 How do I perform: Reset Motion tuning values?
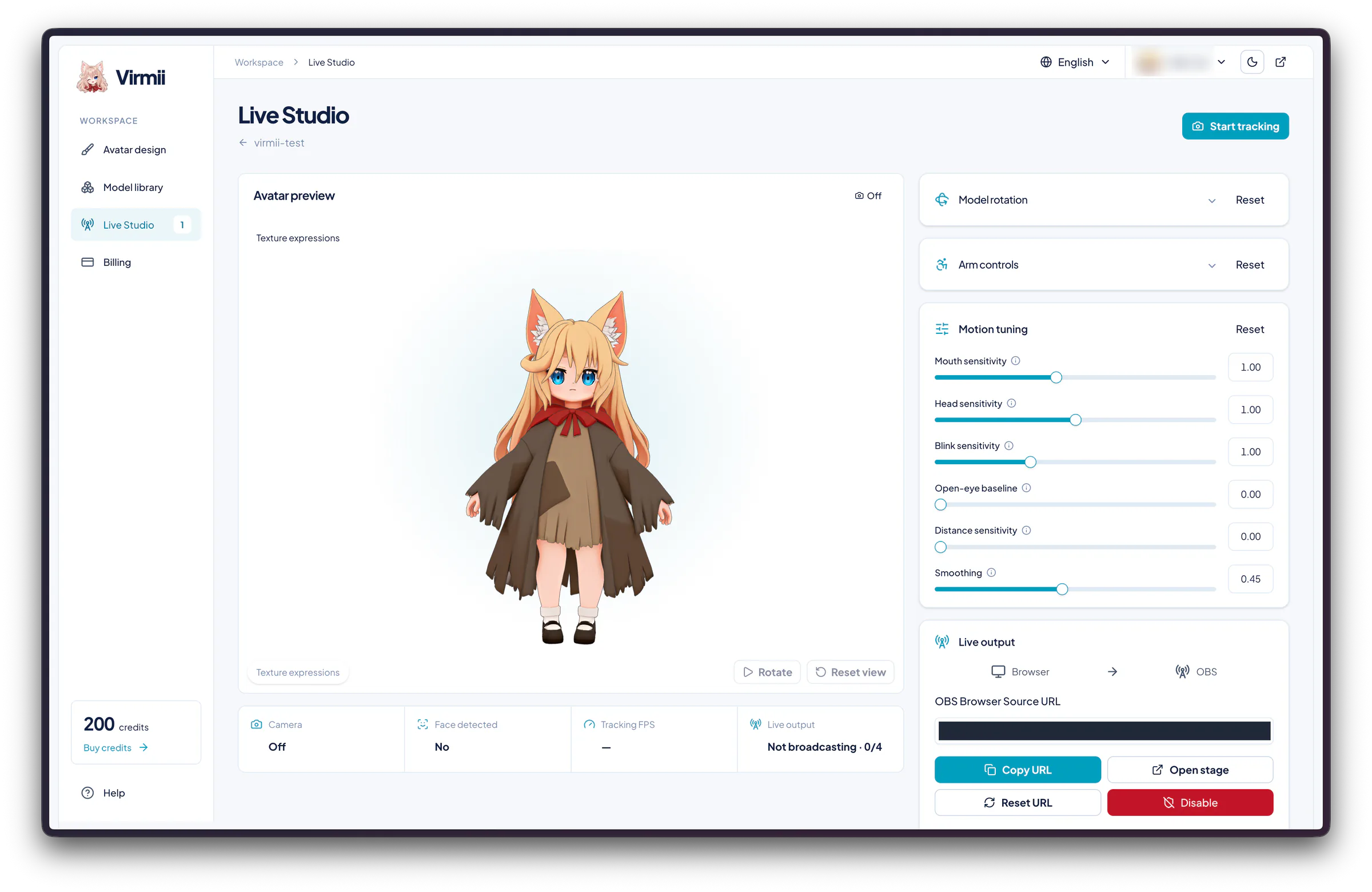1249,329
